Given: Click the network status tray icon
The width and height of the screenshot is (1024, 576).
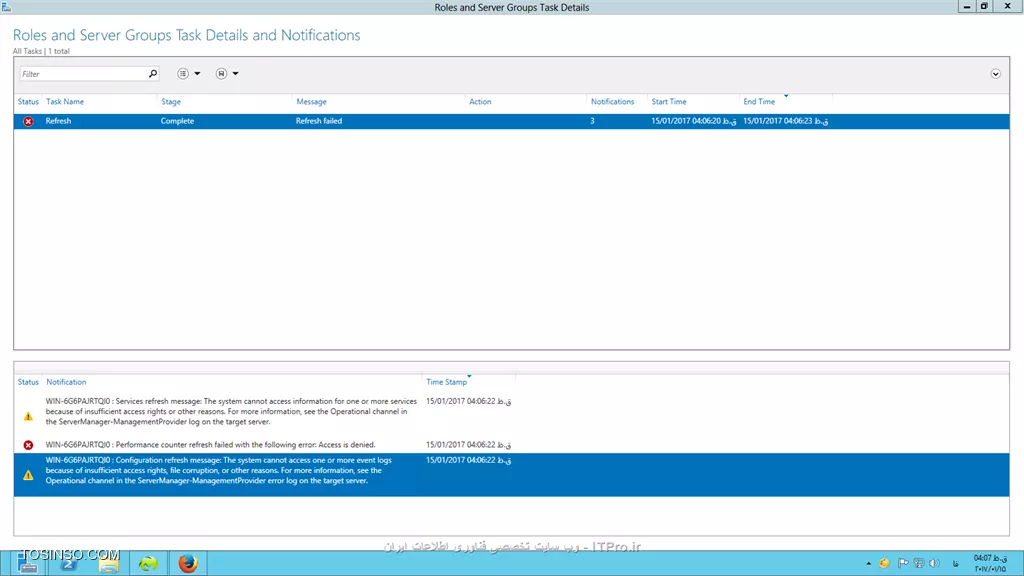Looking at the screenshot, I should tap(919, 563).
